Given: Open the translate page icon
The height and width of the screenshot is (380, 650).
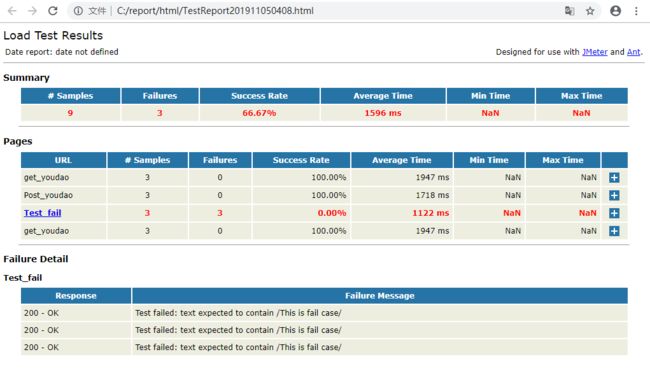Looking at the screenshot, I should coord(570,11).
